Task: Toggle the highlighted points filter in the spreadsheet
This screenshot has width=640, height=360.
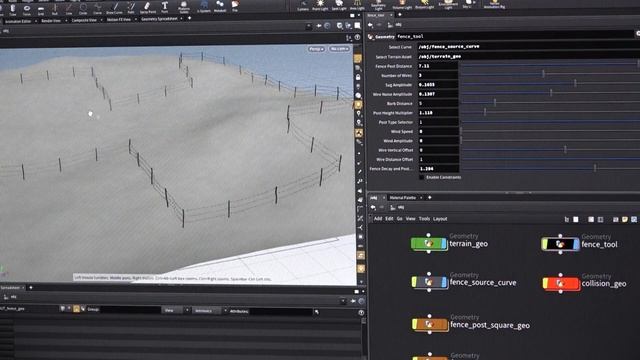Action: tap(76, 309)
